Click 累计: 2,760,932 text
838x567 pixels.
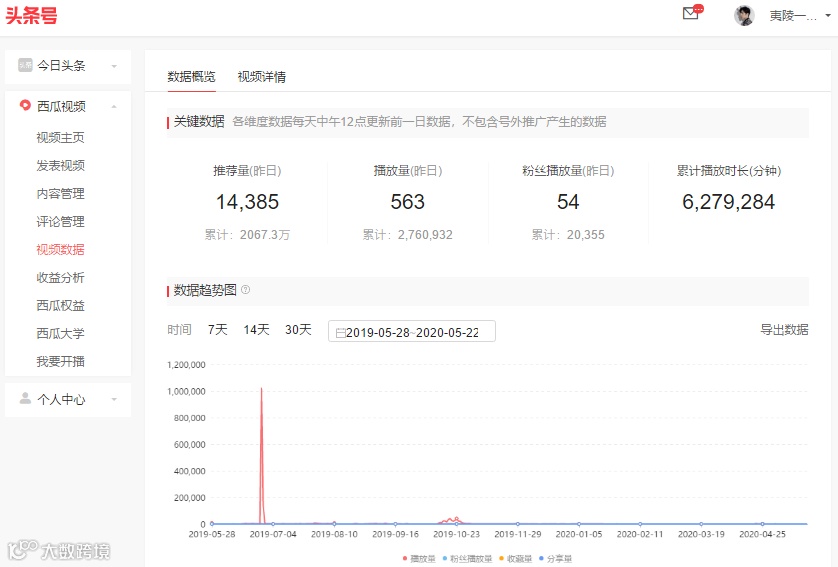coord(407,235)
